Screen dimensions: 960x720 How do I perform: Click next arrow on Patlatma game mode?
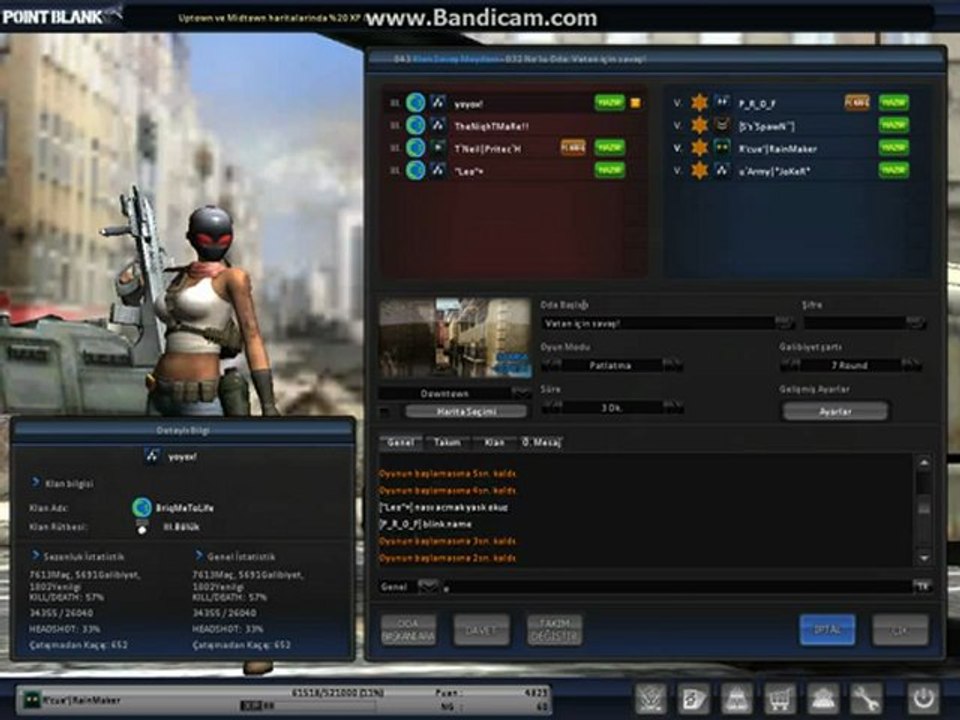pos(672,365)
